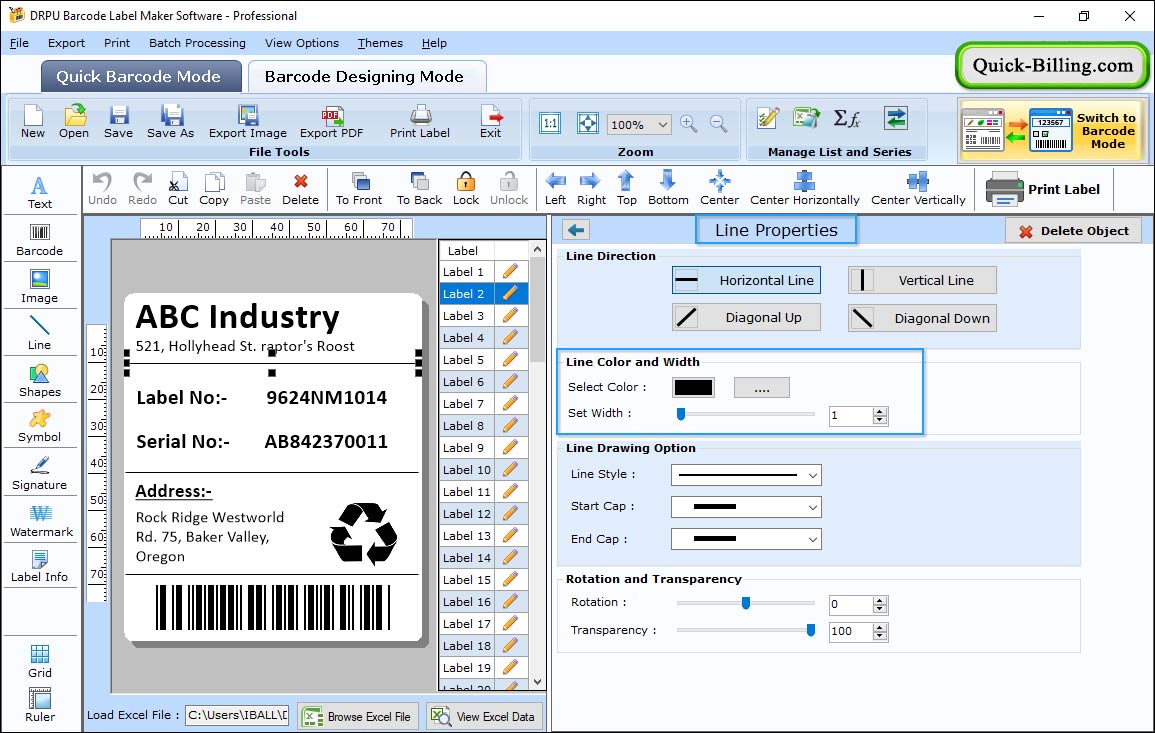Select the Image tool in sidebar

pos(40,287)
